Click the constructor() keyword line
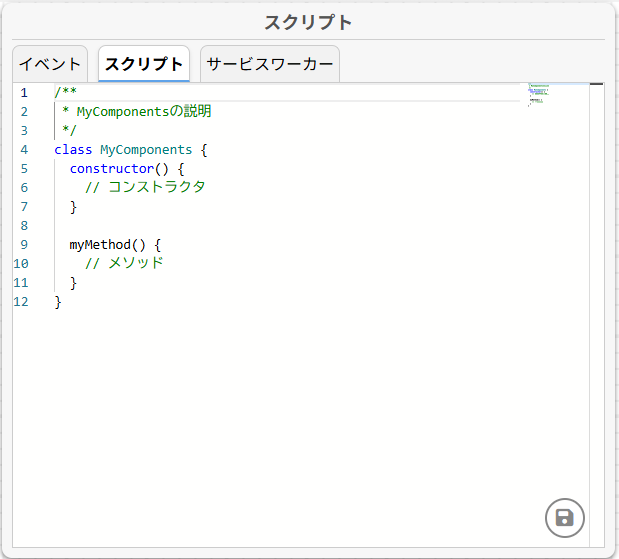 pyautogui.click(x=127, y=169)
